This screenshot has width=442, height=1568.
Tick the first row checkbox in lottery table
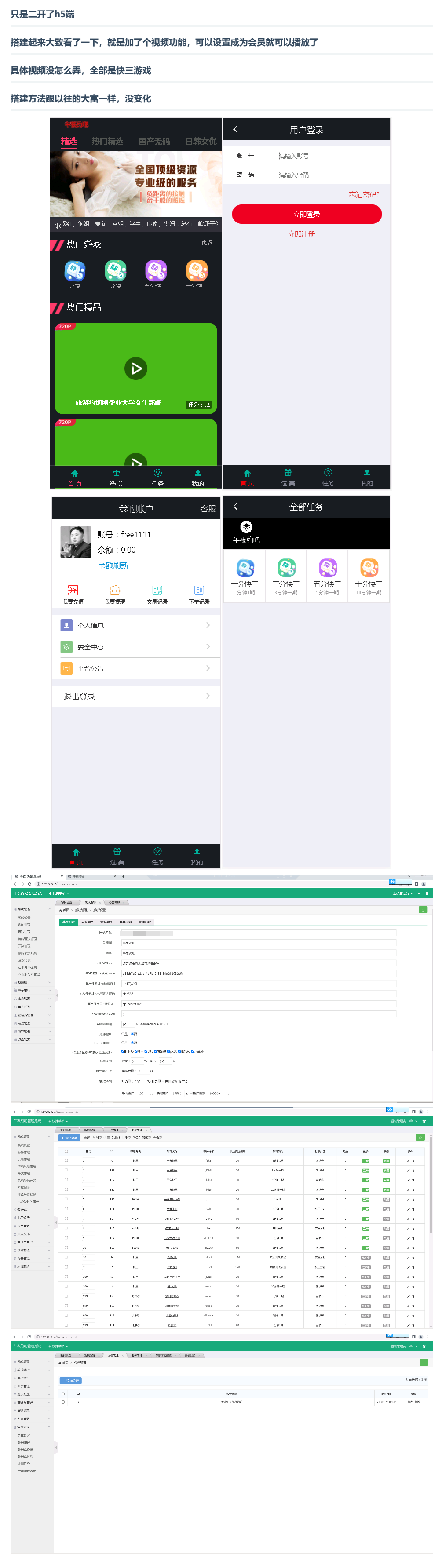(66, 1160)
